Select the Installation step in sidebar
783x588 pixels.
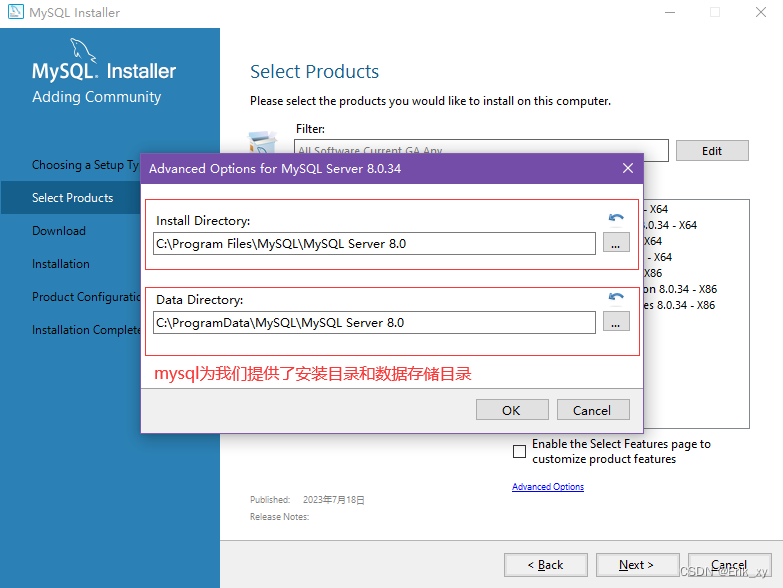(61, 264)
